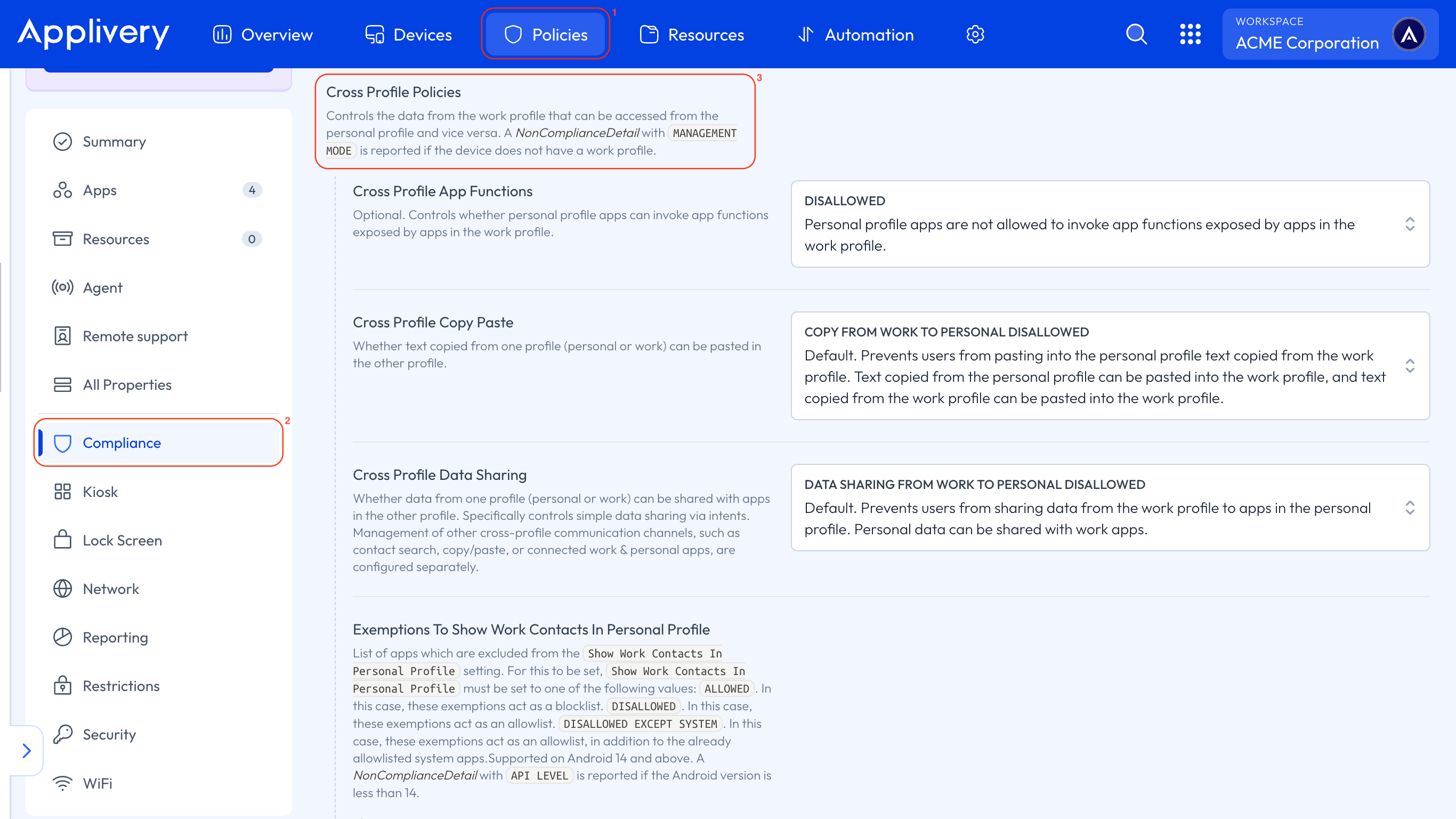Change Cross Profile Data Sharing option
The image size is (1456, 819).
point(1110,508)
